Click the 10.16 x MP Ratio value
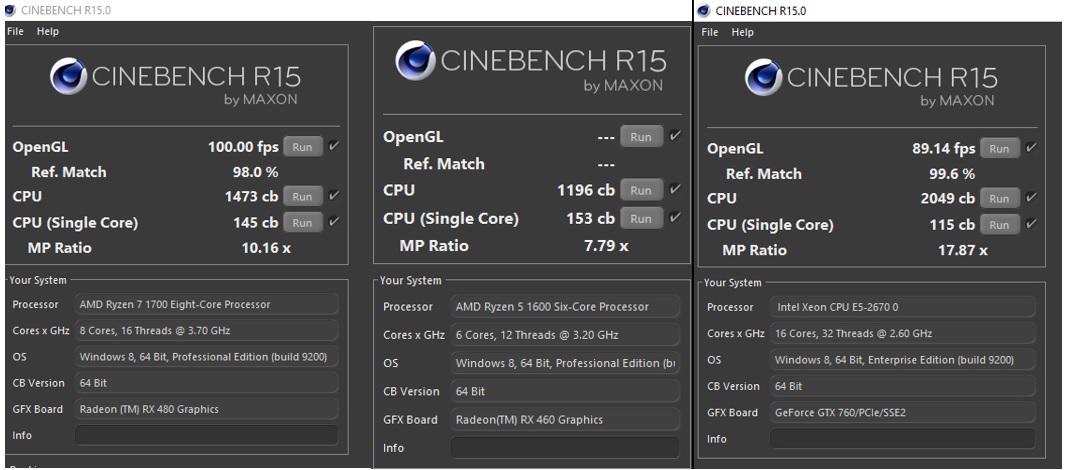This screenshot has width=1072, height=470. (x=266, y=248)
